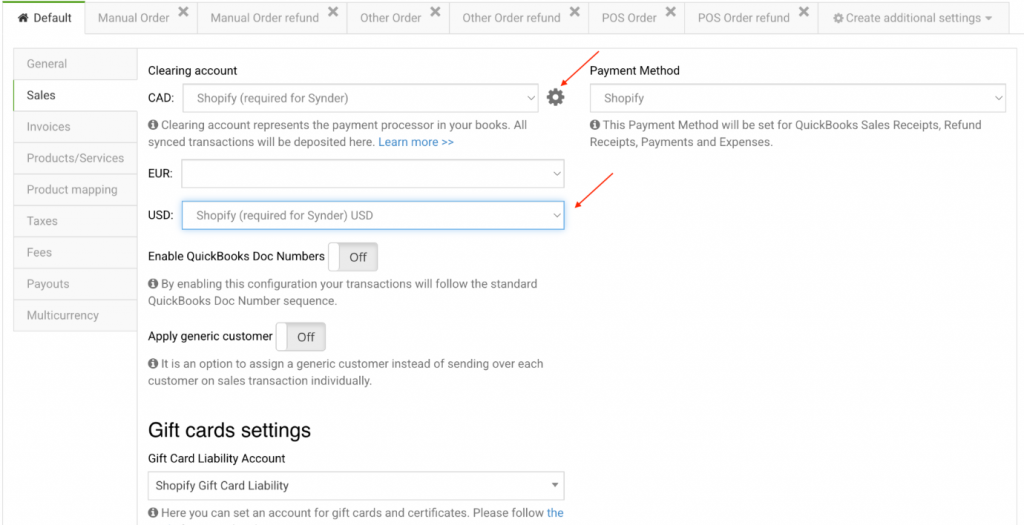Switch to the Default tab
The image size is (1024, 525).
(x=44, y=18)
